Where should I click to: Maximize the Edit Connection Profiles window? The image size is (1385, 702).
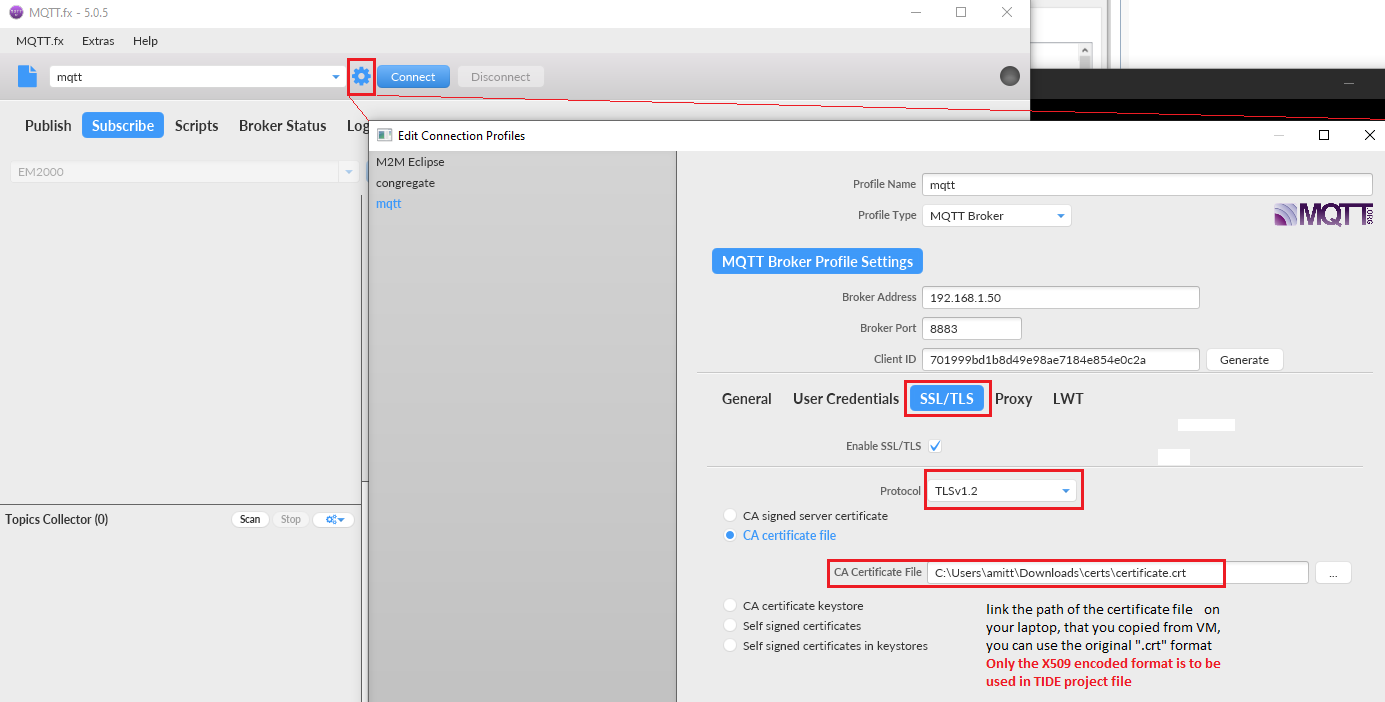point(1324,135)
